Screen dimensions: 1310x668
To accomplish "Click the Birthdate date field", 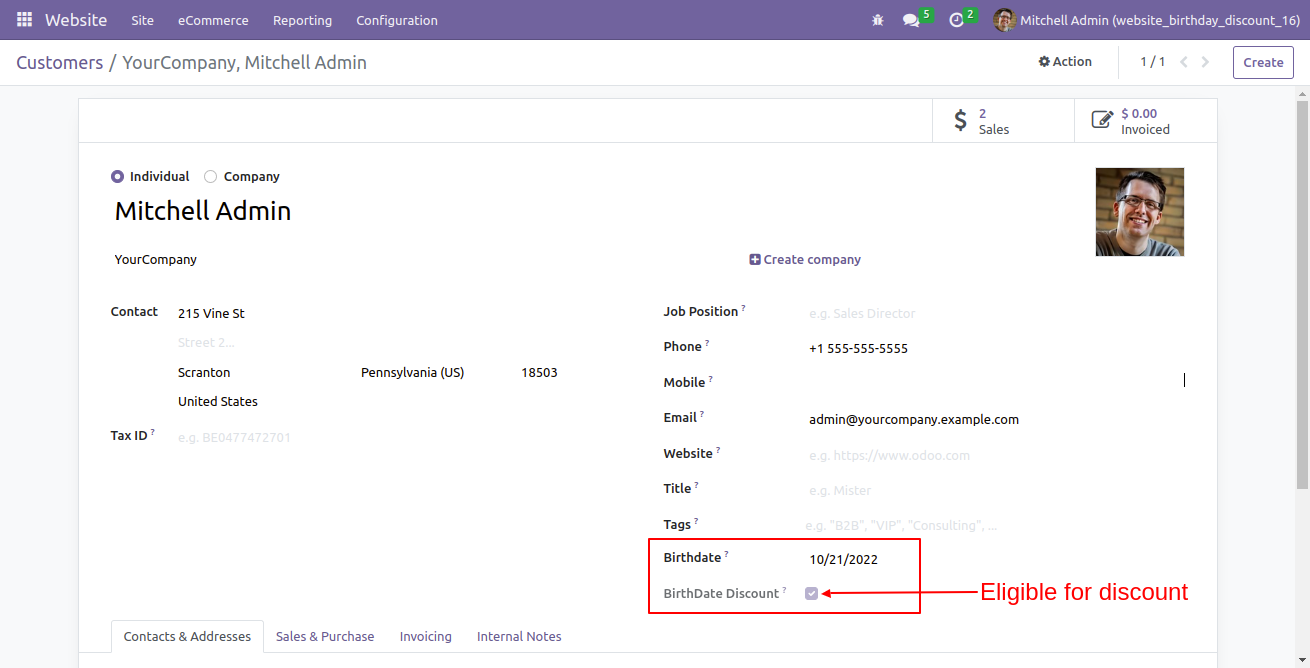I will 862,559.
